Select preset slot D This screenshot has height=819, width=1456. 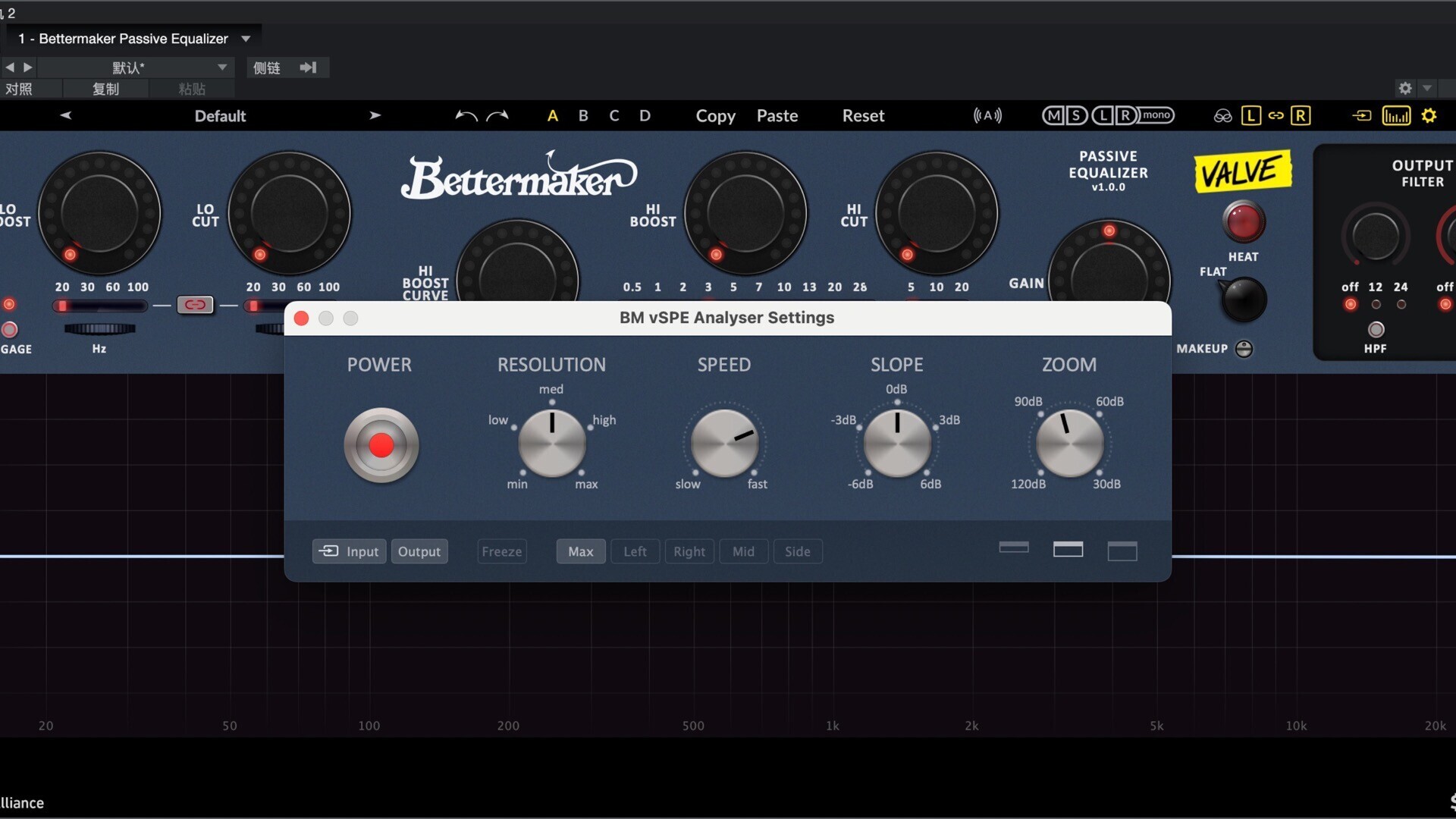pos(645,115)
